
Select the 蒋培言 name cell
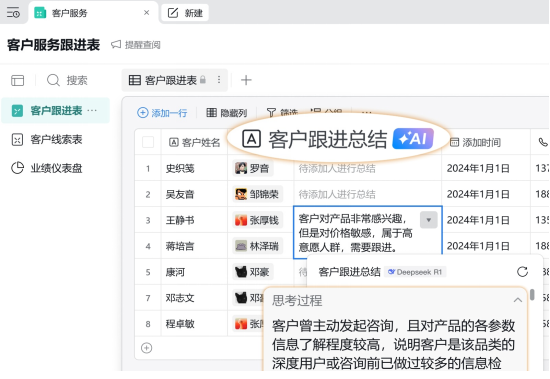click(194, 246)
